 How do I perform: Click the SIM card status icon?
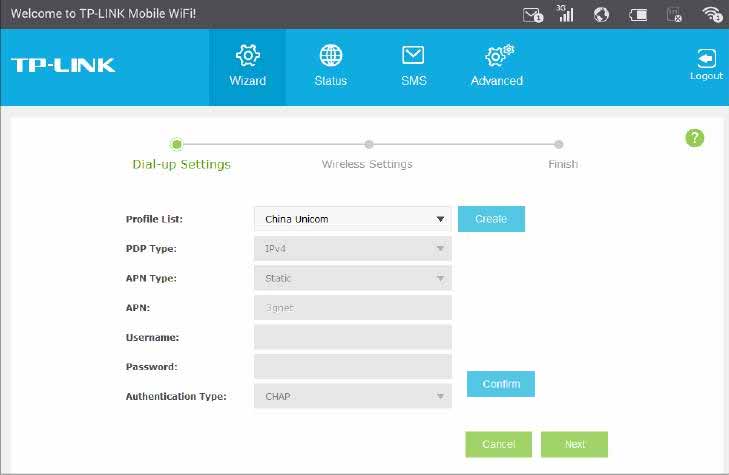(674, 15)
